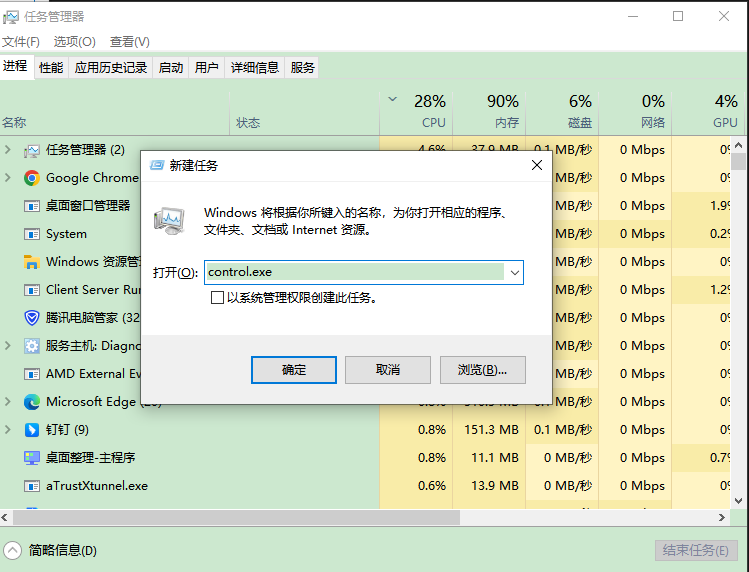The image size is (749, 572).
Task: Click the DingTalk (钉钉) process icon
Action: pyautogui.click(x=32, y=430)
